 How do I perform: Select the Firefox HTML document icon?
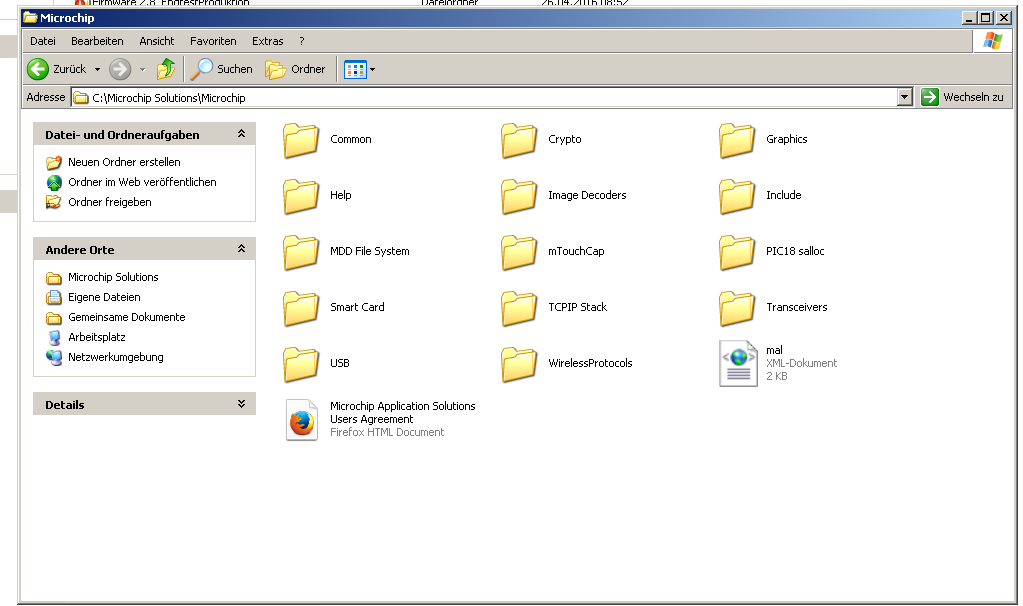[302, 420]
